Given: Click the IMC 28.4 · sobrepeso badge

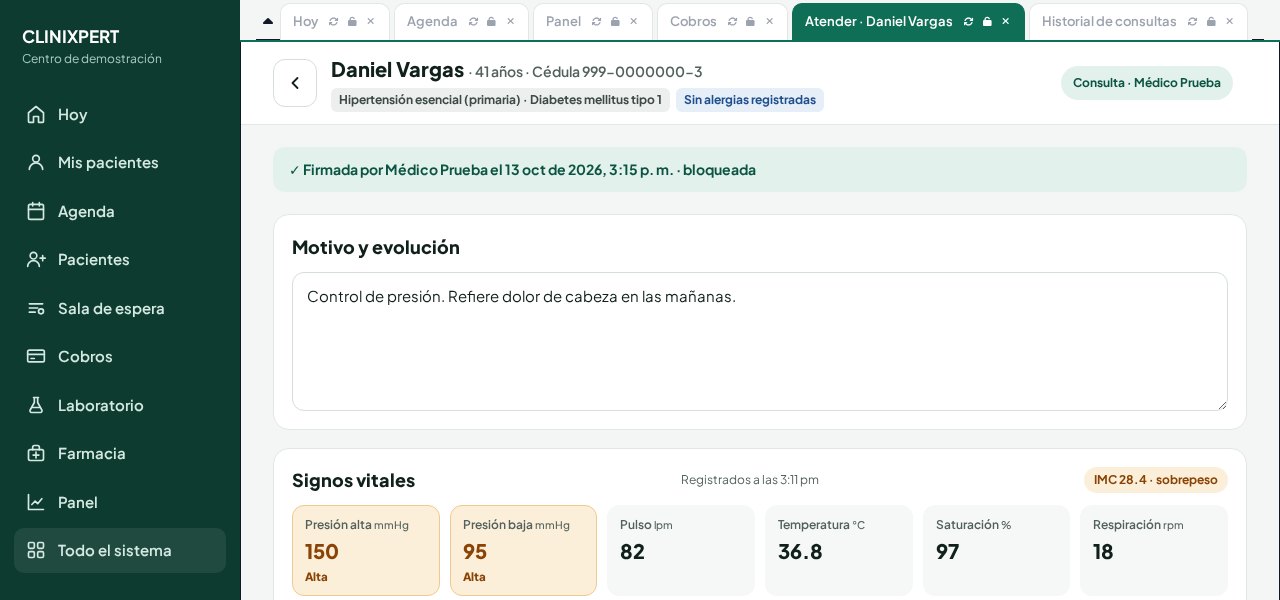Looking at the screenshot, I should click(1156, 480).
